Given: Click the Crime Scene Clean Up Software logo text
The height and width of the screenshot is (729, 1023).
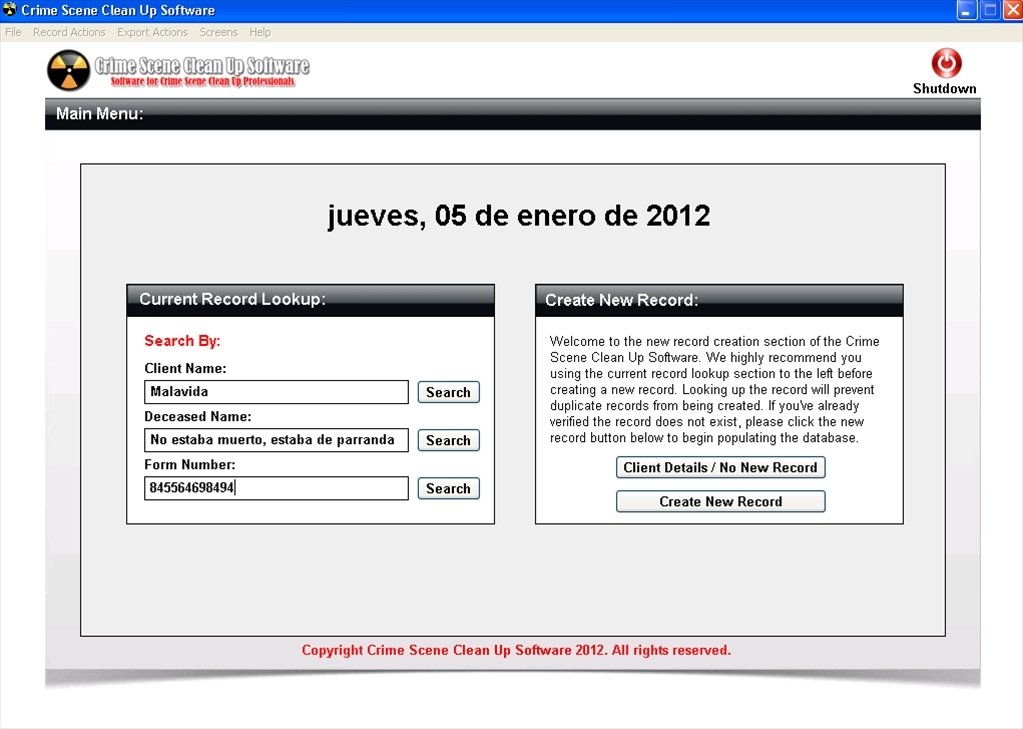Looking at the screenshot, I should [x=202, y=70].
